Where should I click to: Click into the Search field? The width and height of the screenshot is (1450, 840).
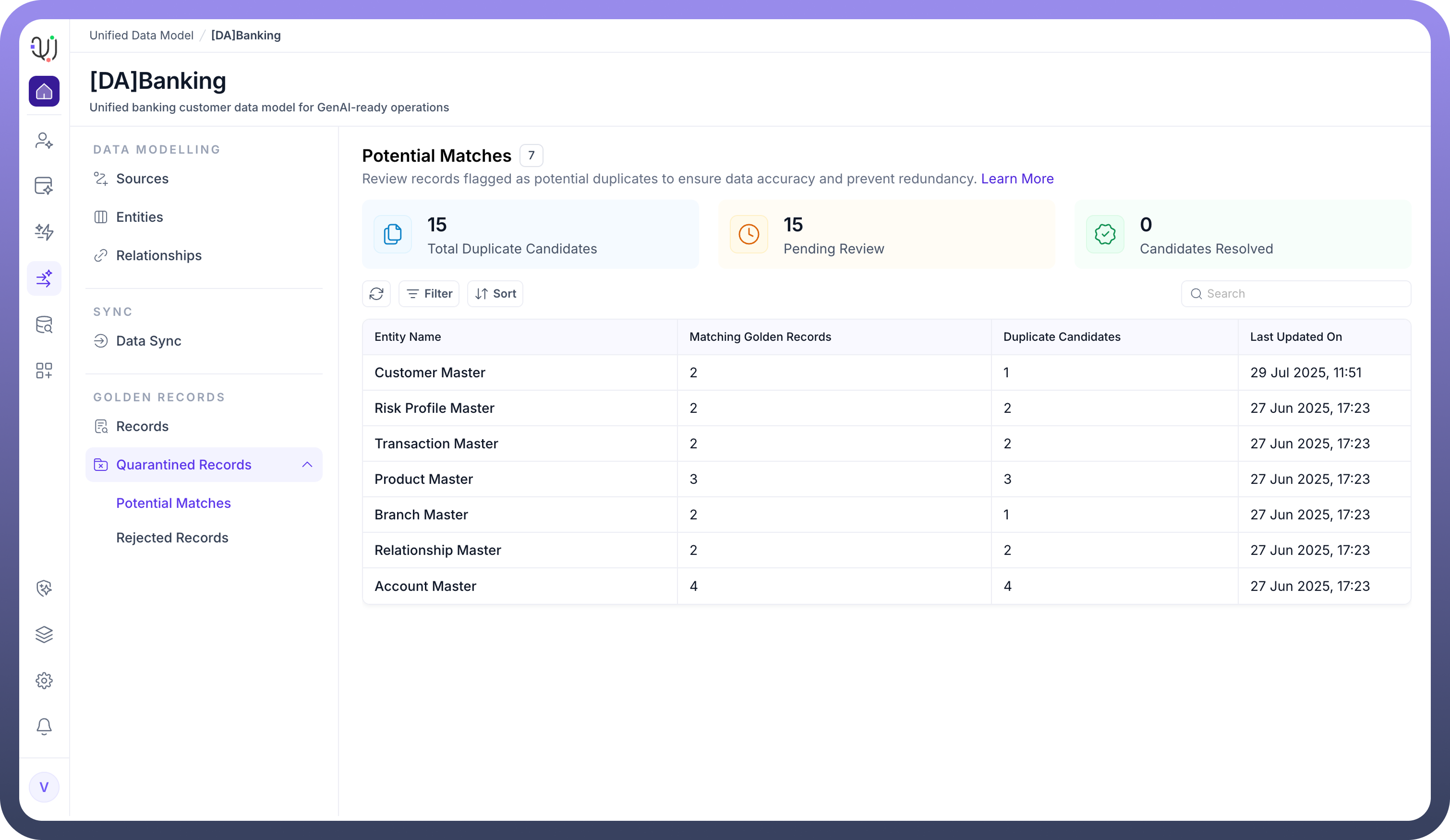pos(1303,294)
